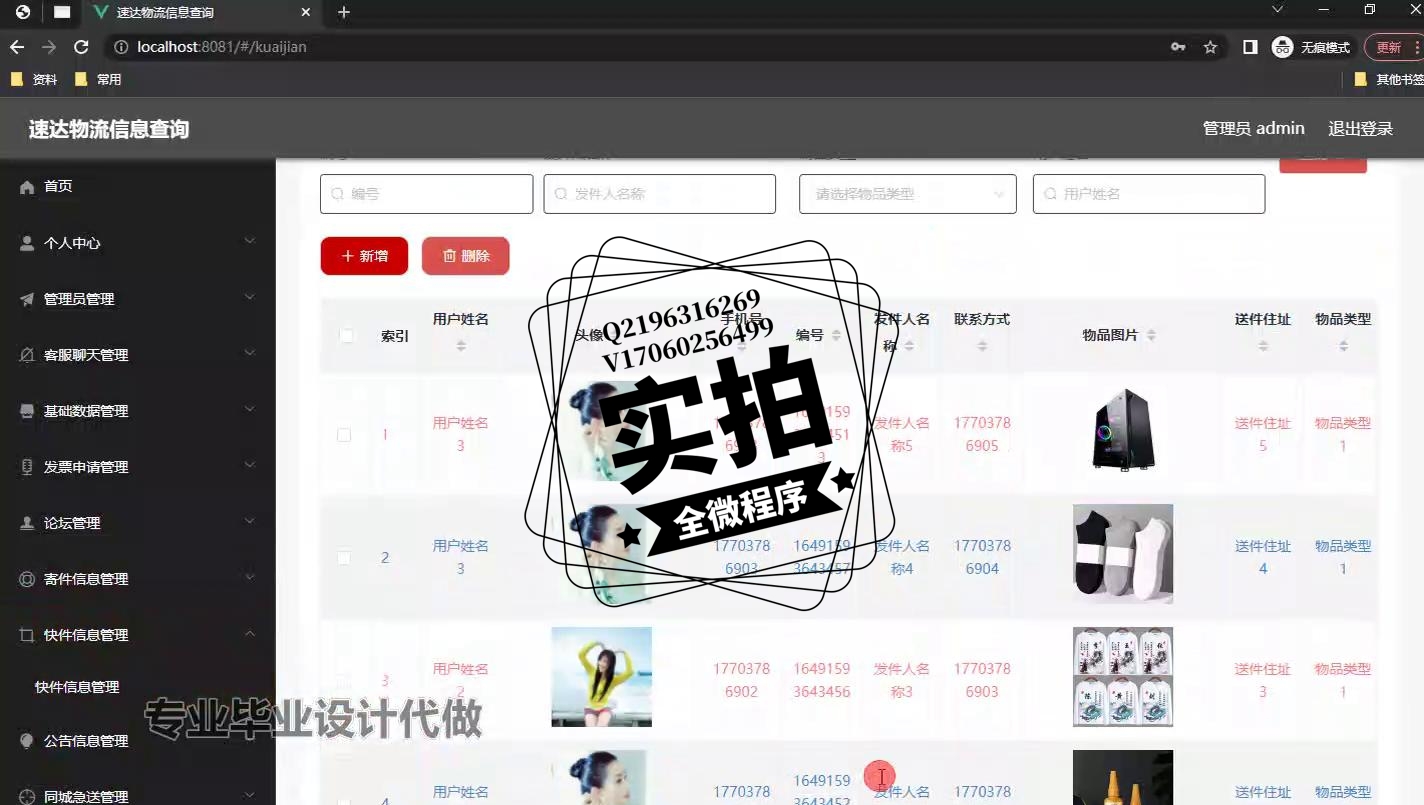Check the checkbox for row 1
This screenshot has width=1424, height=805.
[344, 435]
